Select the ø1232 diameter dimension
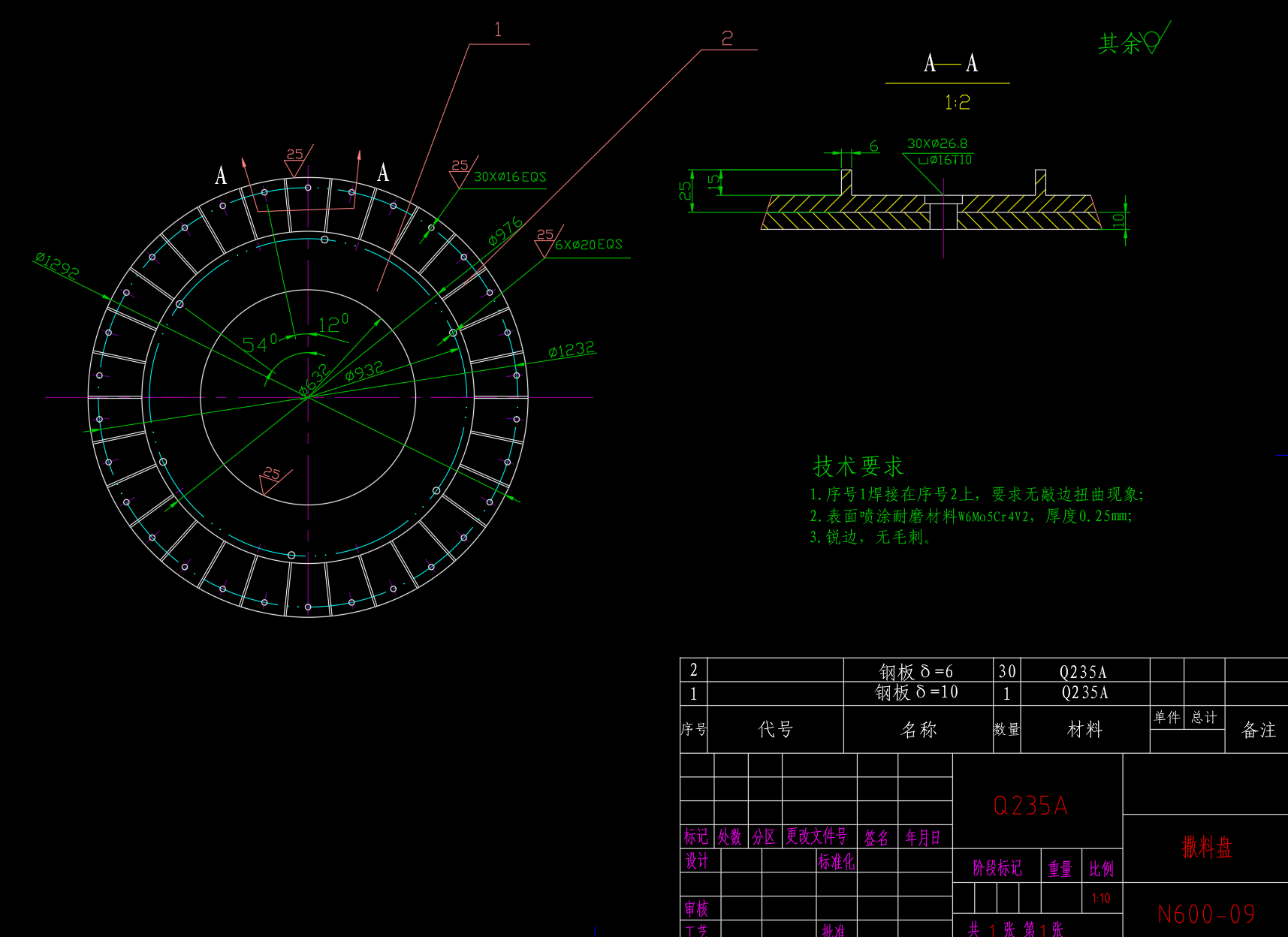 pos(572,350)
